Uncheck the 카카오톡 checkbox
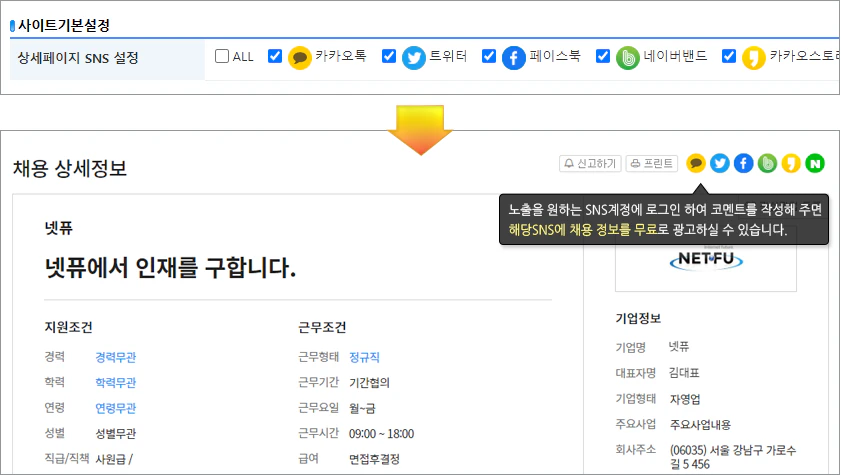This screenshot has width=841, height=475. (275, 56)
